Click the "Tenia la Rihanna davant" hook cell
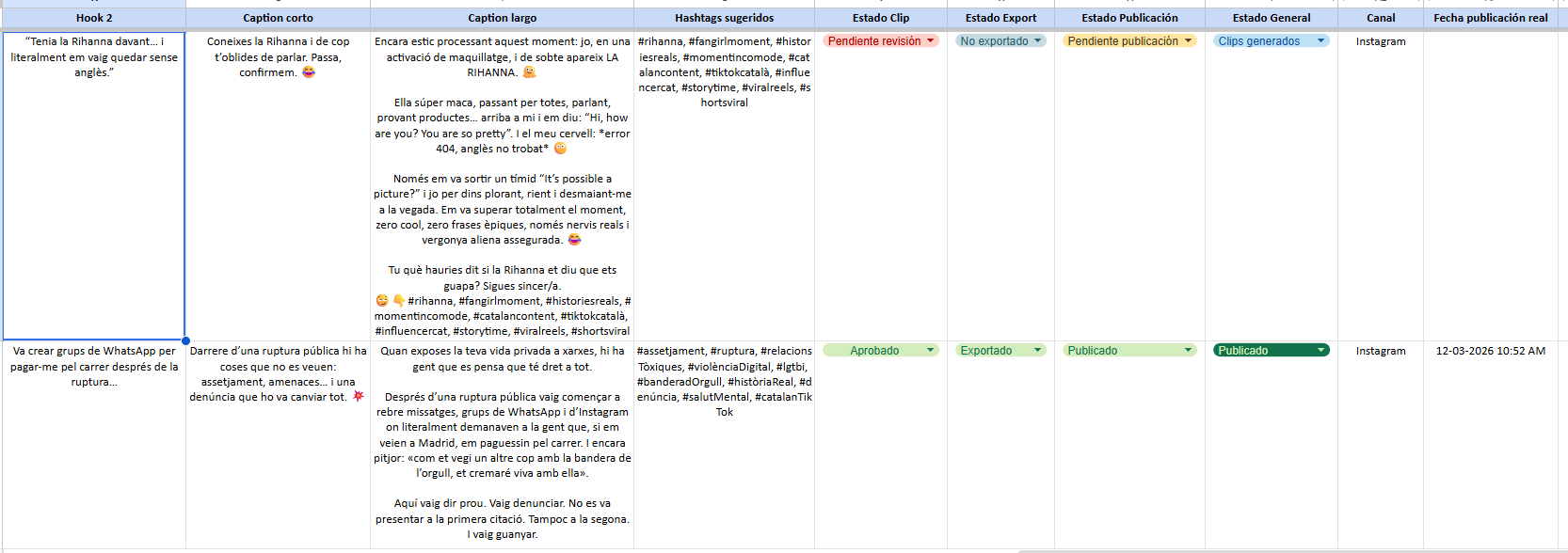 (94, 185)
